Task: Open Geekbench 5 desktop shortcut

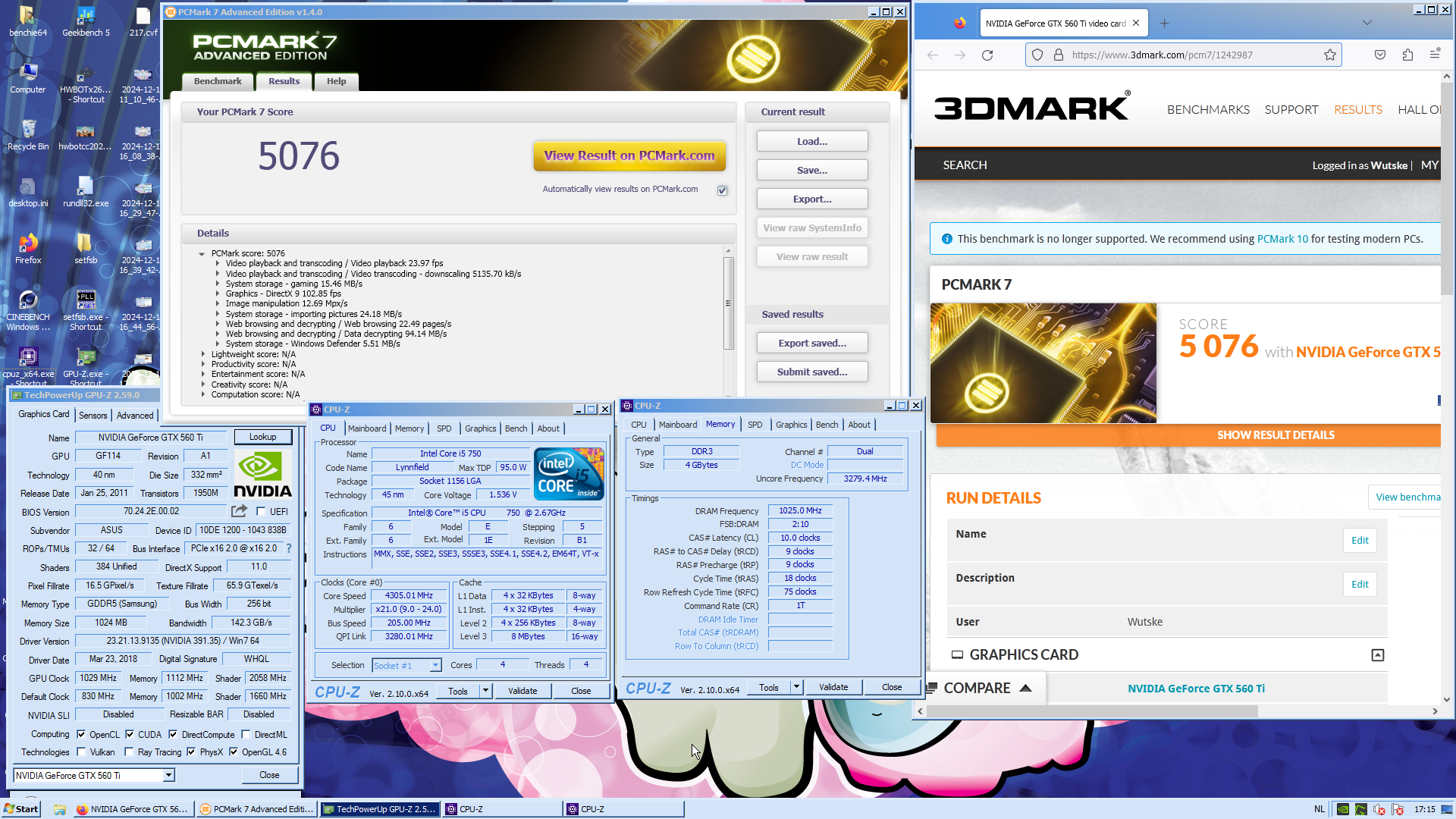Action: pos(86,21)
